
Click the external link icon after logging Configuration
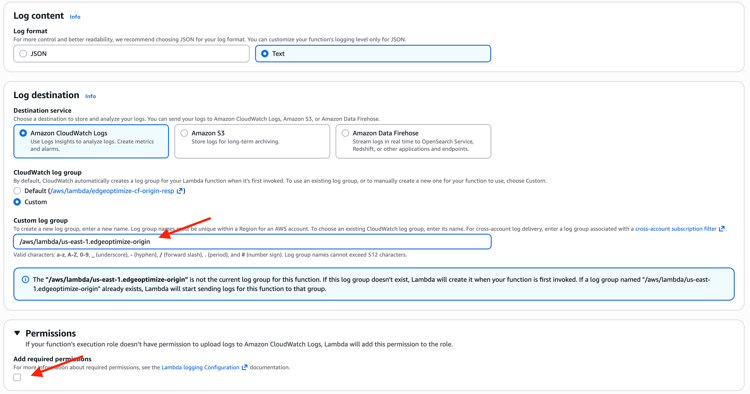[244, 367]
